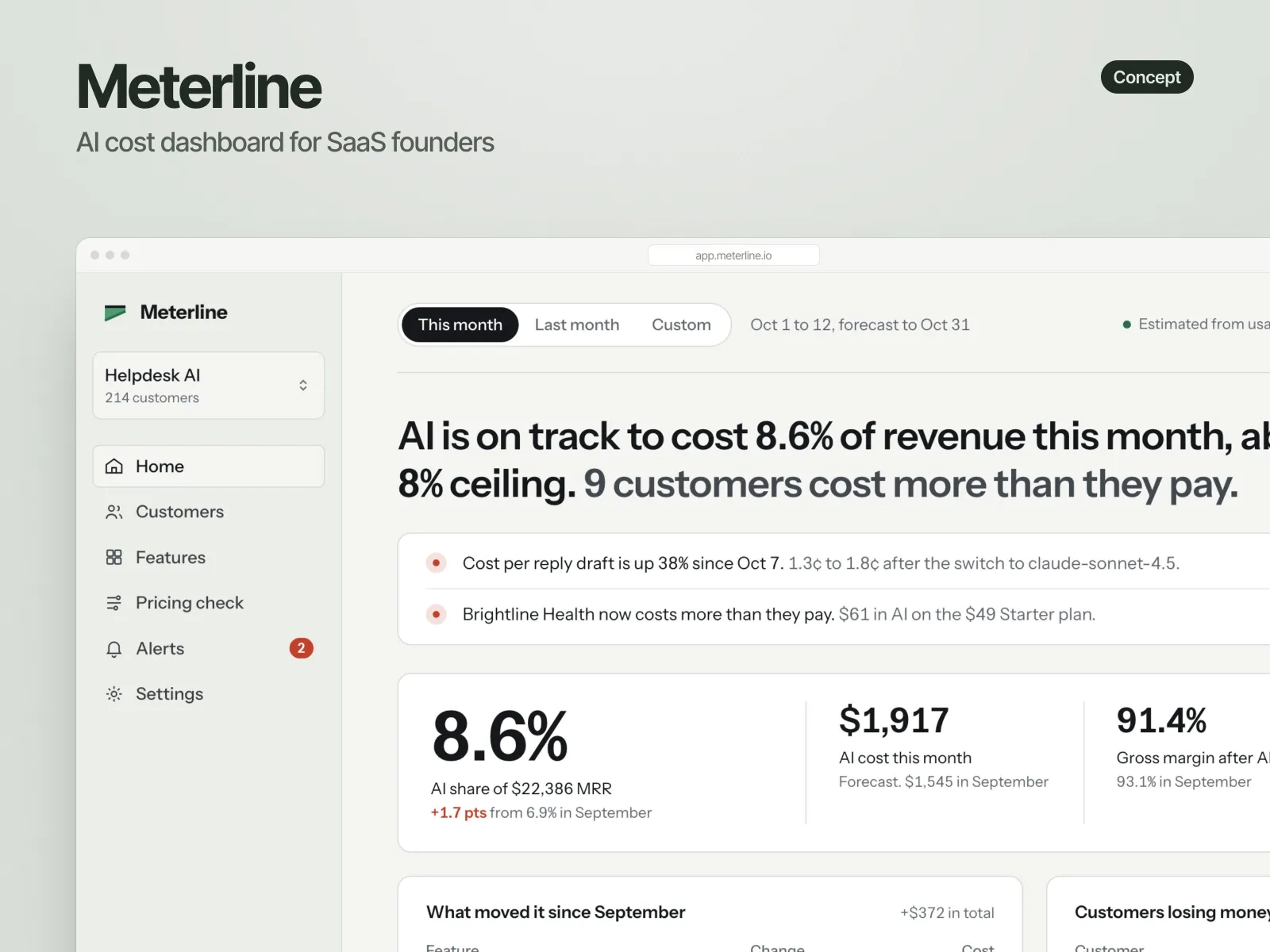Image resolution: width=1270 pixels, height=952 pixels.
Task: Click 'Forecast. $1,545 in September' text
Action: click(944, 781)
